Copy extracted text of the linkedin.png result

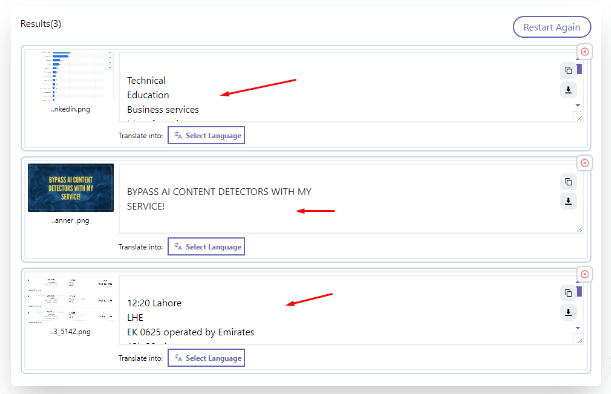[568, 70]
